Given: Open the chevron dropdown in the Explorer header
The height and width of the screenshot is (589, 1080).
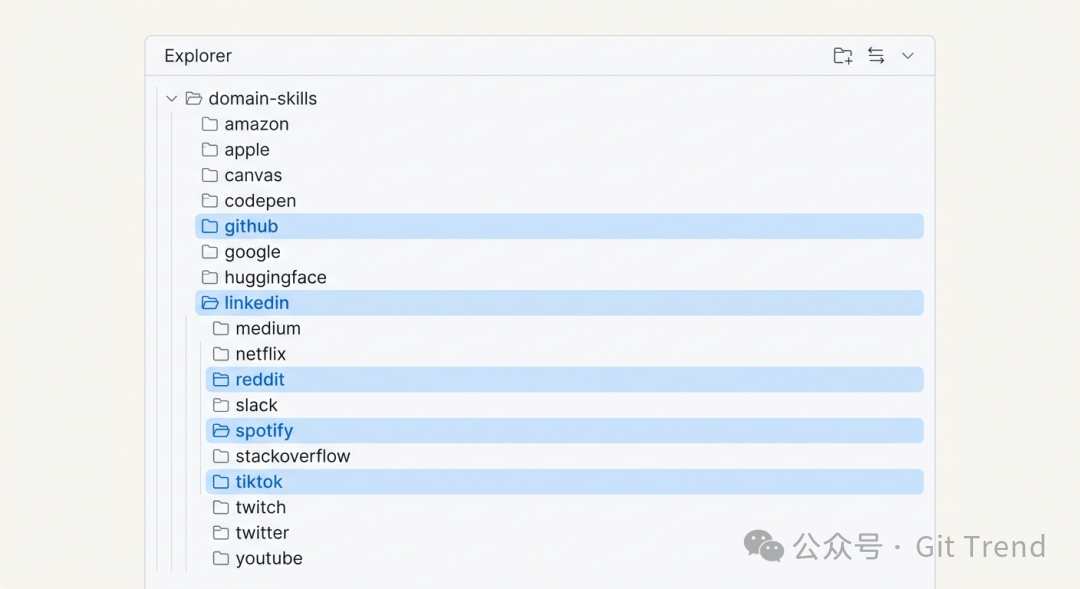Looking at the screenshot, I should point(907,56).
